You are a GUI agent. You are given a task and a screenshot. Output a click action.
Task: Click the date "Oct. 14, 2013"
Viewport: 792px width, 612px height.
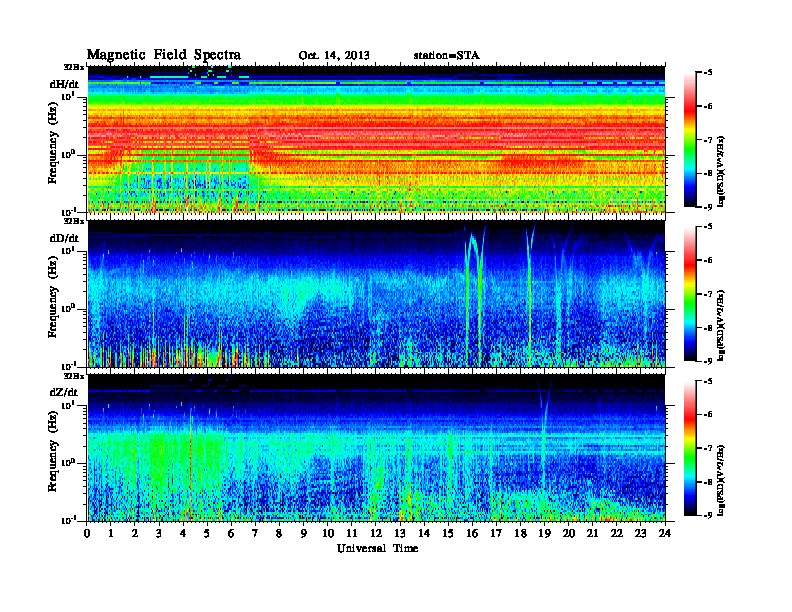[x=334, y=55]
